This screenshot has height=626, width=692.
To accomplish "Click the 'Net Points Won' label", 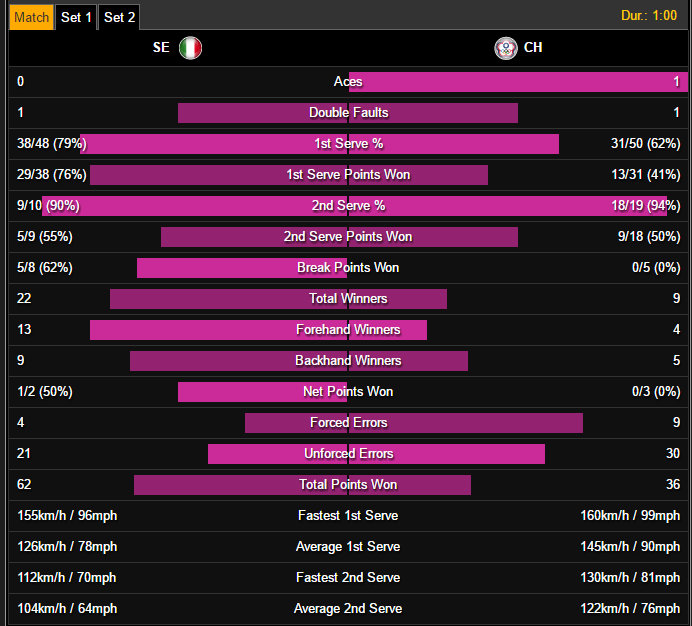I will coord(348,391).
